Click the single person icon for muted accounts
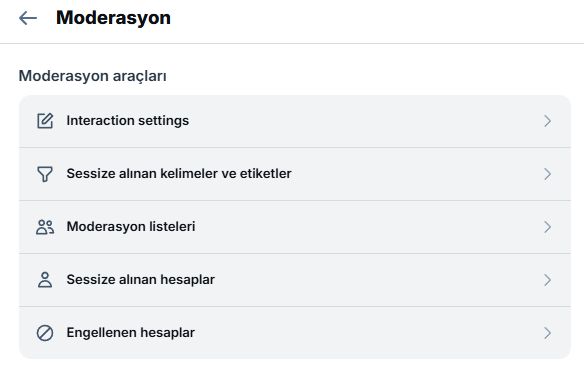Screen dimensions: 584x366 pos(45,280)
